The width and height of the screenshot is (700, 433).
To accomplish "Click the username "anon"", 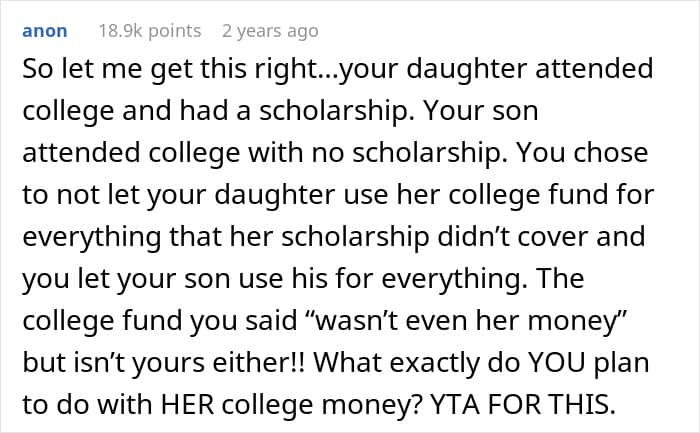I will pos(44,31).
